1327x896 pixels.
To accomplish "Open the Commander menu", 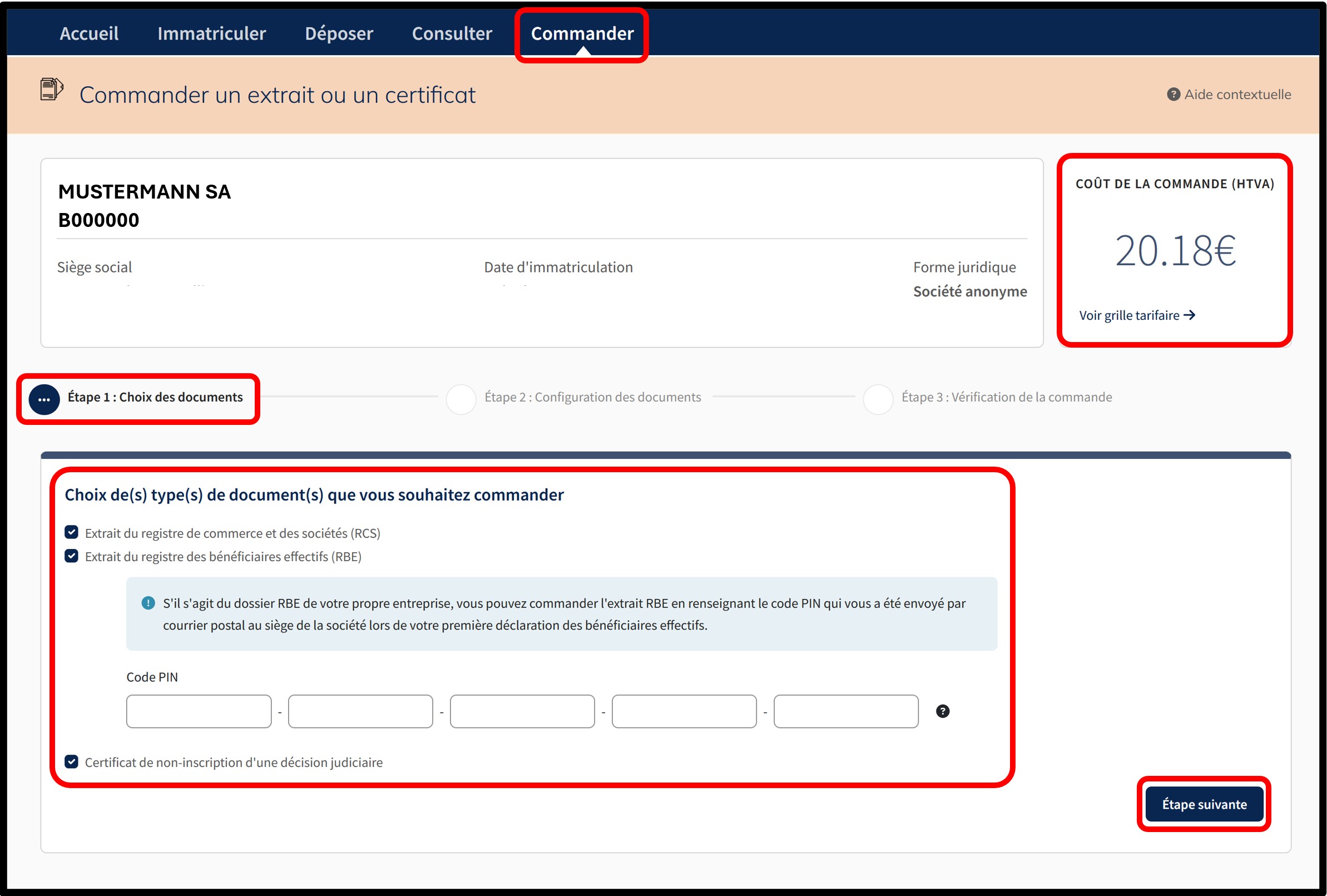I will 582,33.
